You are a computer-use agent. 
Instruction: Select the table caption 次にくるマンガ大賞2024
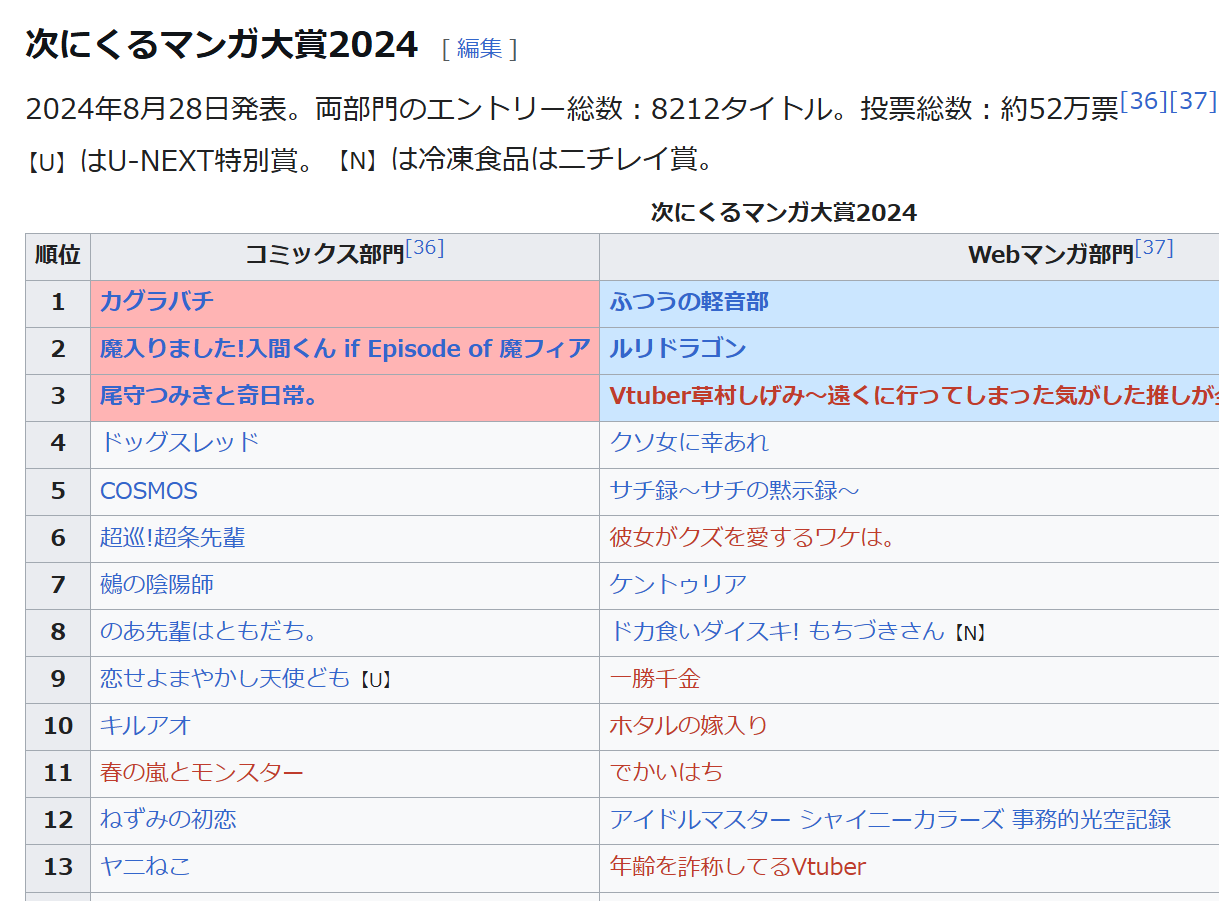coord(784,212)
